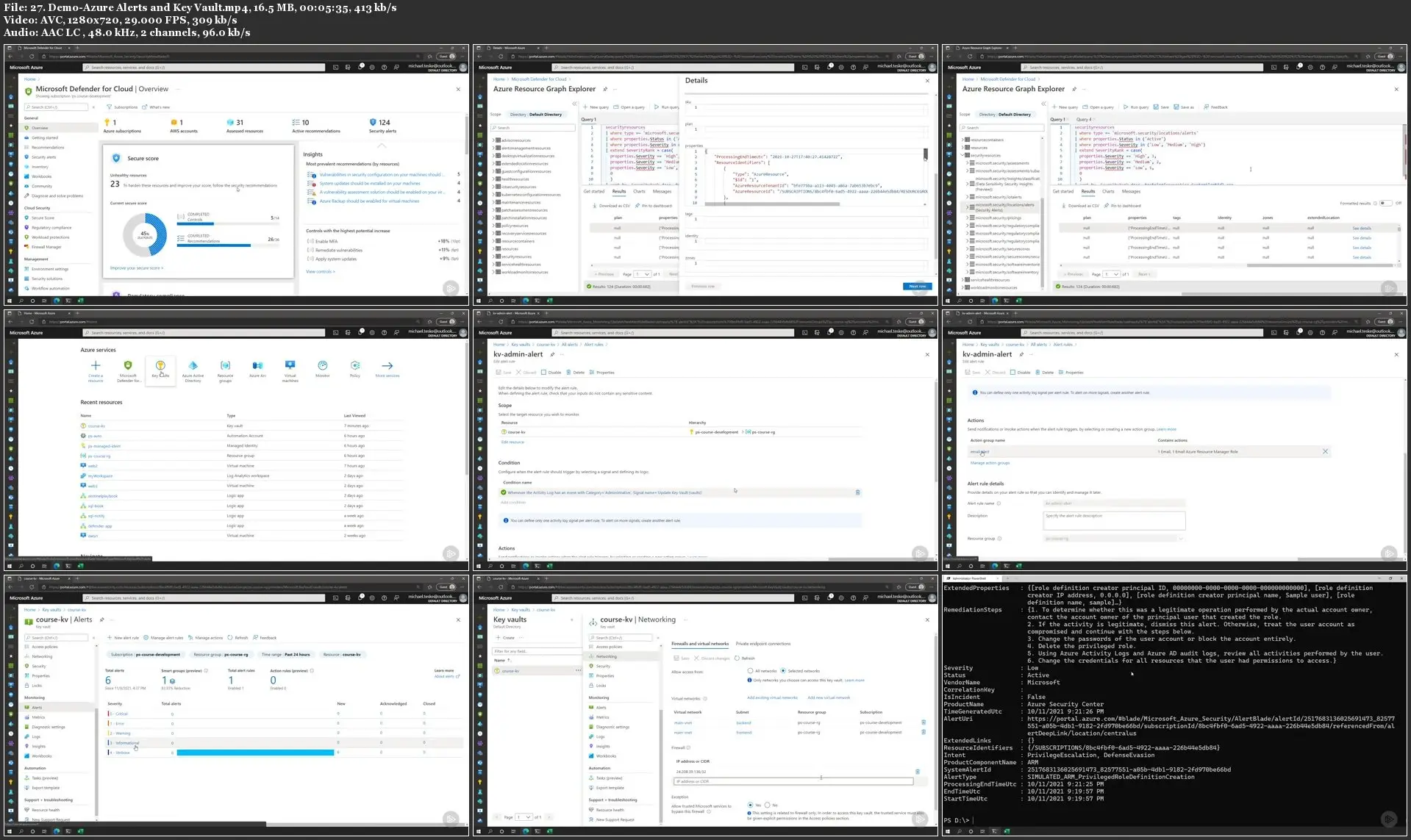Open Policy icon under Azure services

click(355, 365)
